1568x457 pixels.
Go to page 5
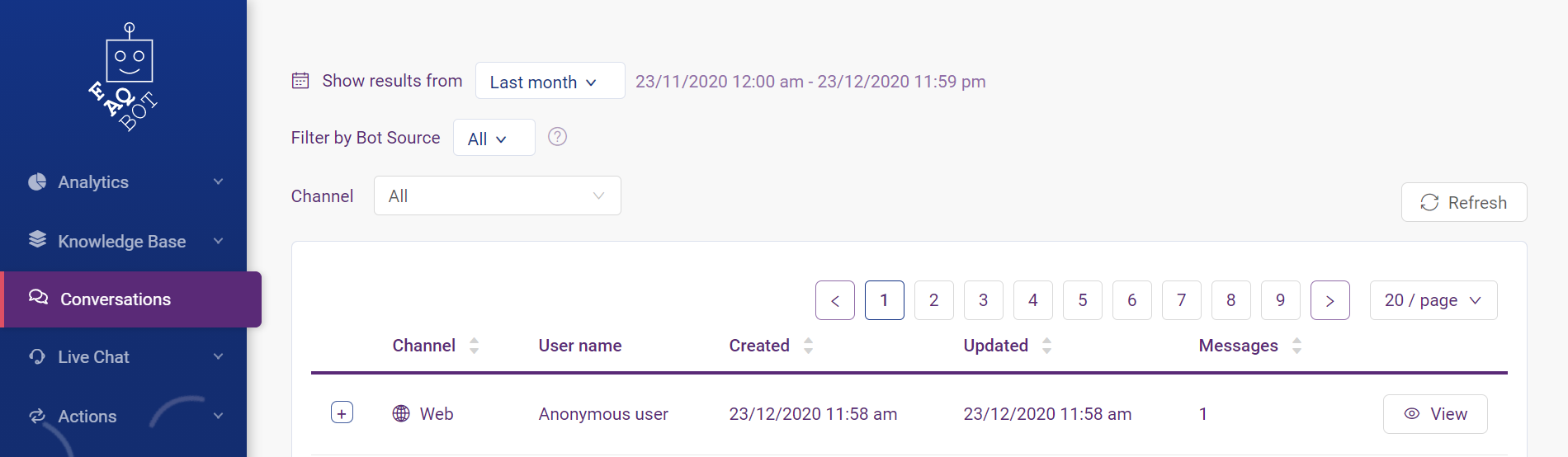pos(1083,300)
